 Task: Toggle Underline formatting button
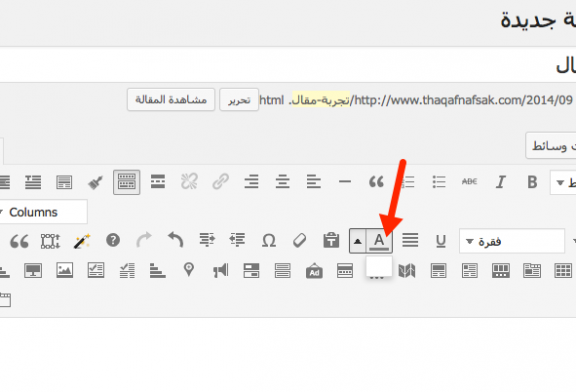coord(440,241)
